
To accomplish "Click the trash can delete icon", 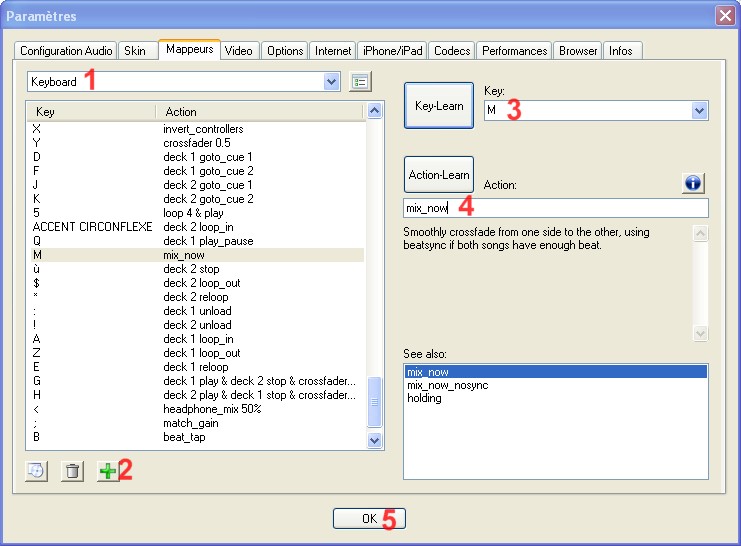I will [x=72, y=472].
